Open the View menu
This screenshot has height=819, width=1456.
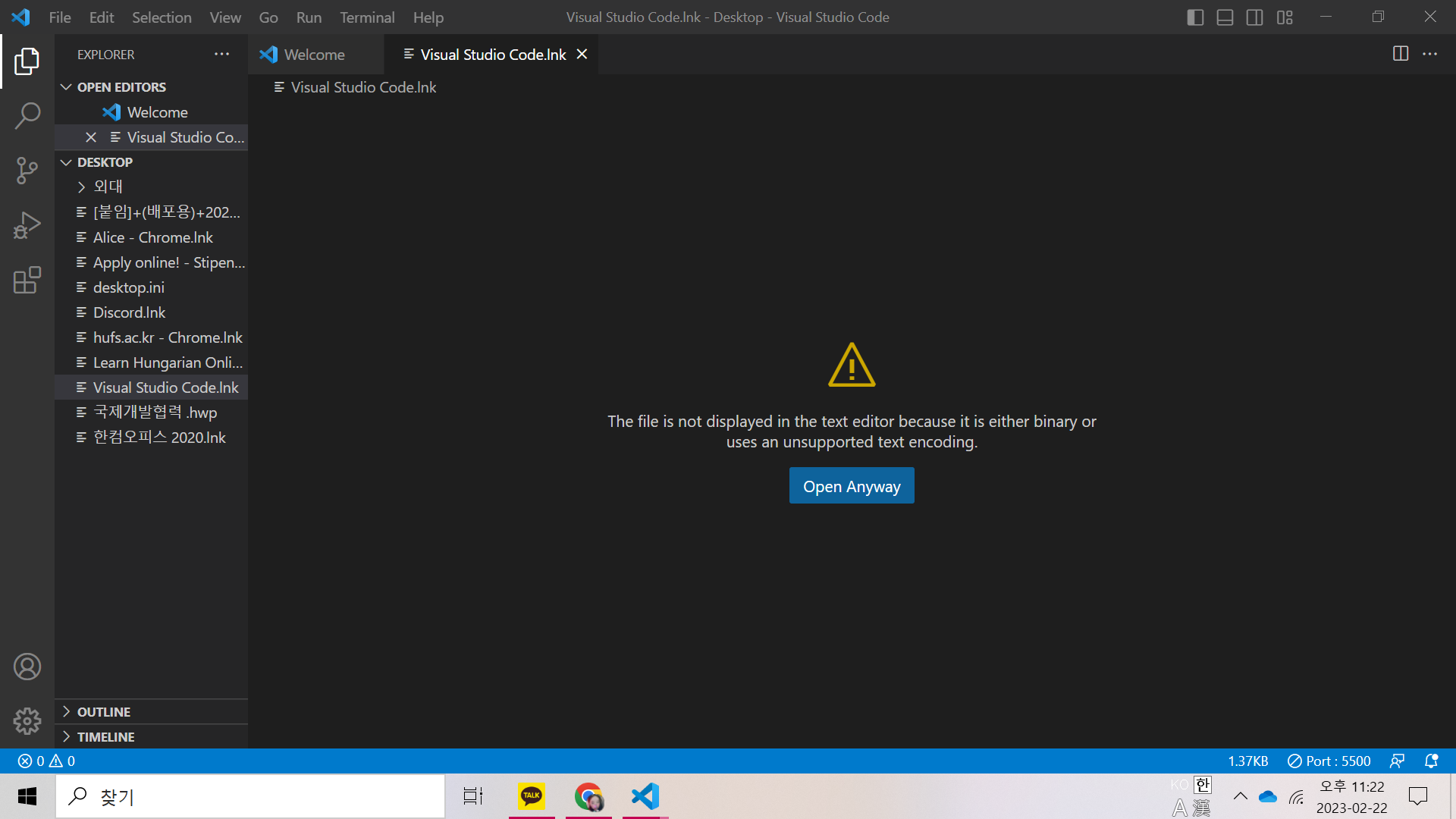coord(225,17)
